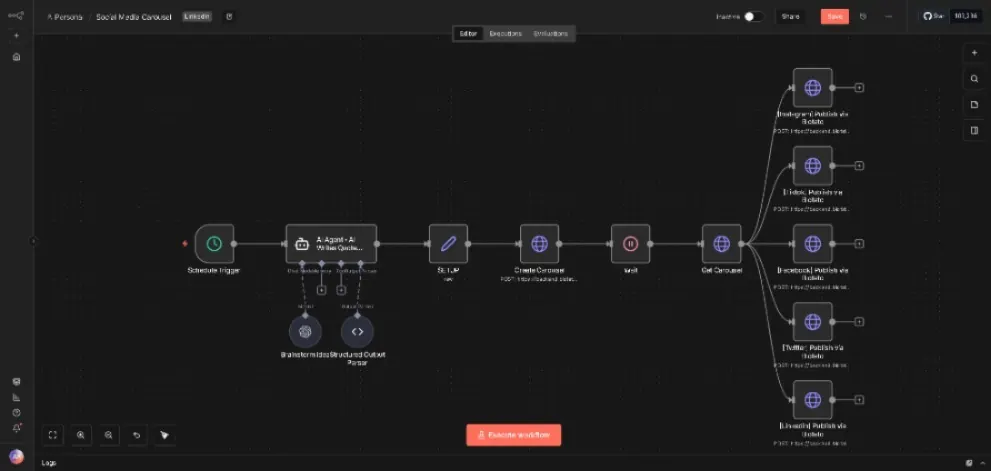Switch to the Evaluations tab
The width and height of the screenshot is (991, 471).
click(x=550, y=34)
